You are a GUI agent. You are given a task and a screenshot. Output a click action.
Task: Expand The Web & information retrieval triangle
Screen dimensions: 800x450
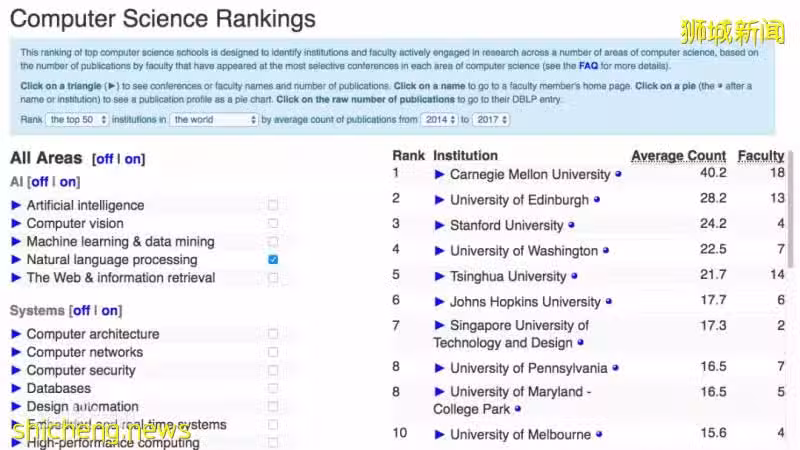(16, 278)
